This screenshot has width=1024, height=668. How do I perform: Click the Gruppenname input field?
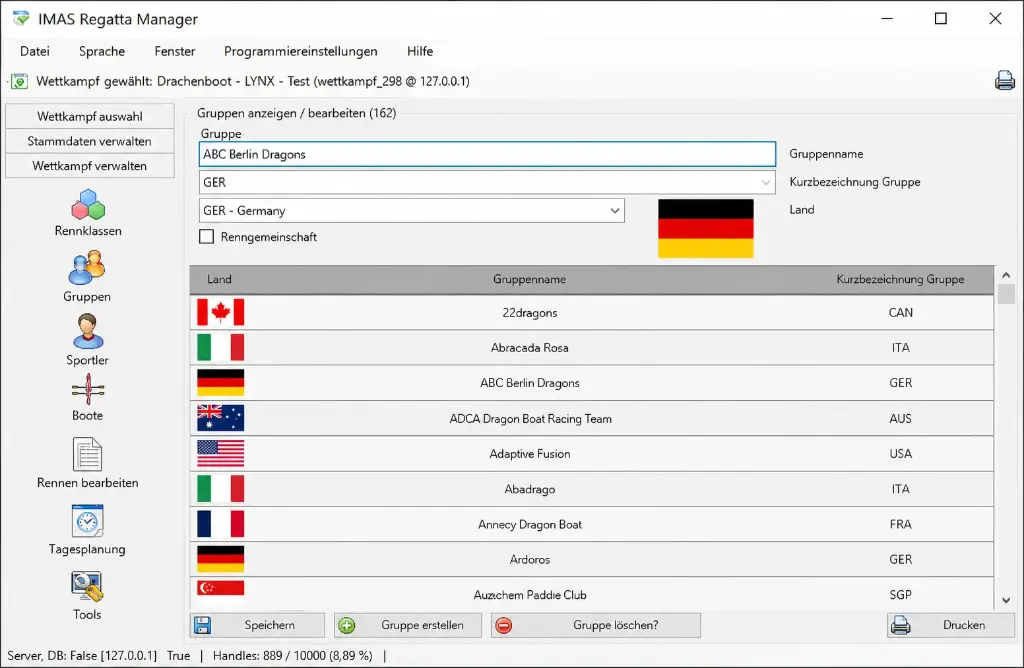pos(487,154)
